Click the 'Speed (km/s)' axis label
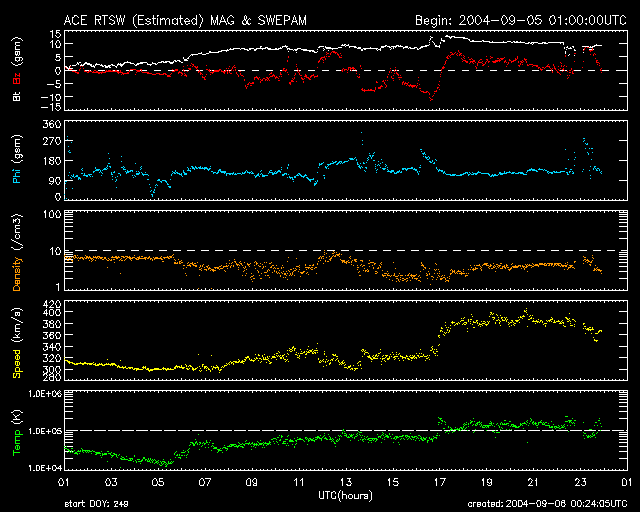 click(17, 343)
